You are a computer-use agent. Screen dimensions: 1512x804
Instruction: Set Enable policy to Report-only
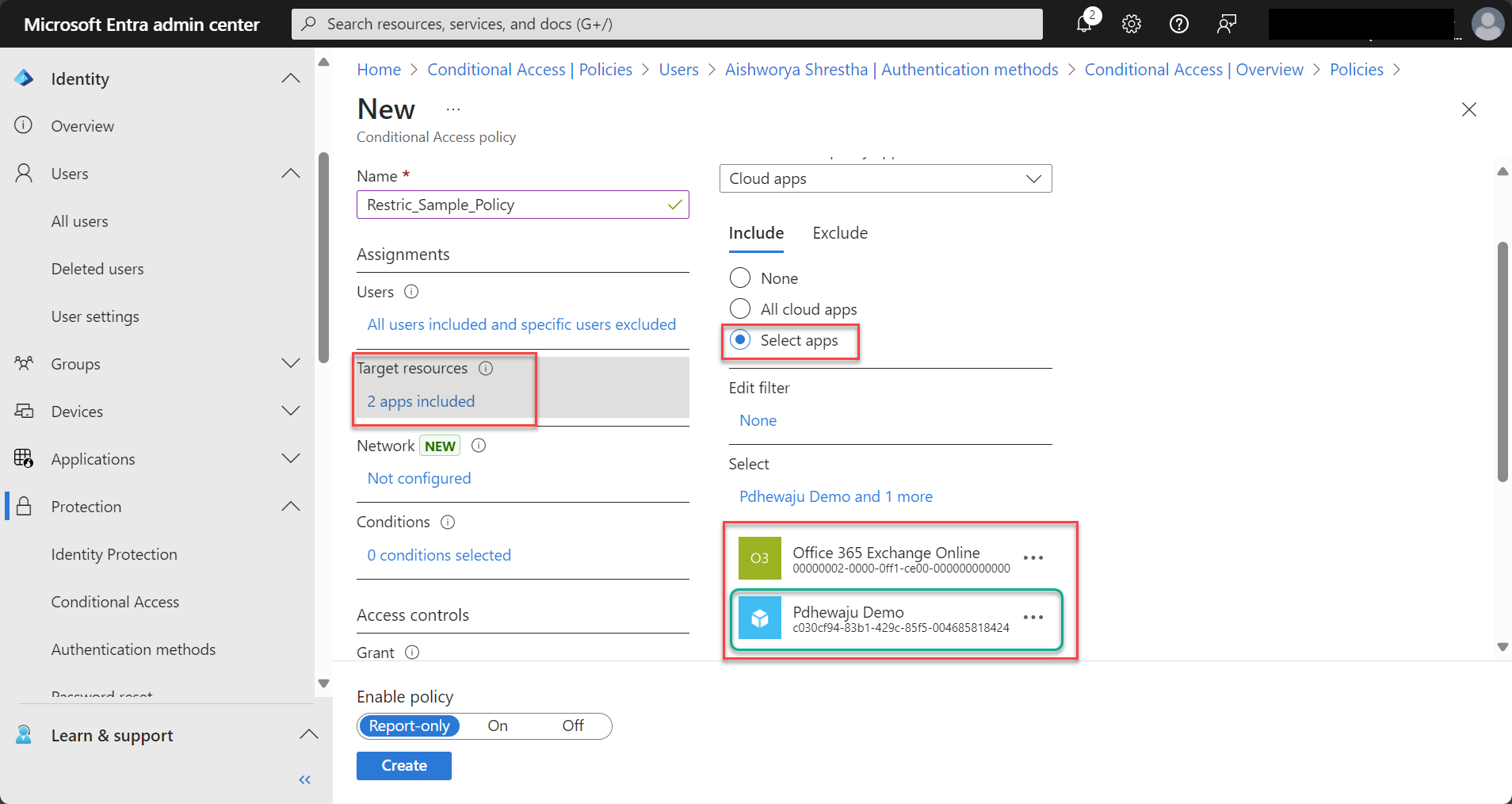pos(409,726)
